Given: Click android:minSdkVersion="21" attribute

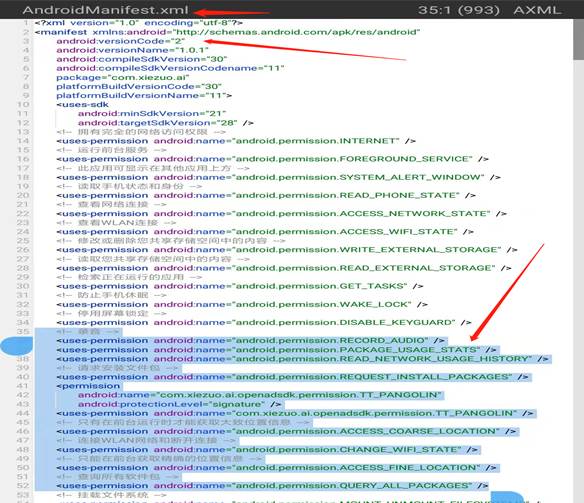Looking at the screenshot, I should click(152, 114).
